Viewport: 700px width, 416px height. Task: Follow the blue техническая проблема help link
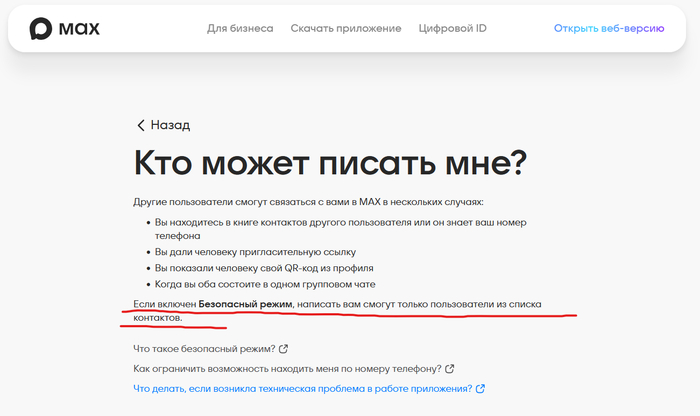[x=302, y=389]
